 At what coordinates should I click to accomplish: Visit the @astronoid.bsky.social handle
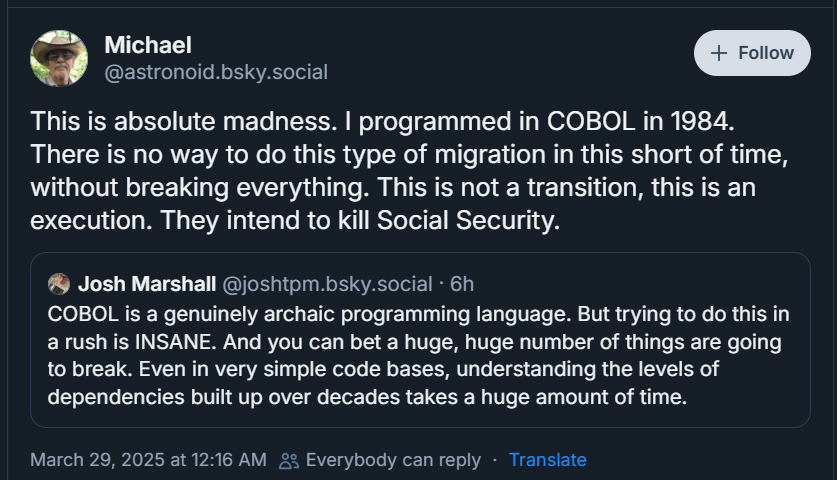(216, 72)
